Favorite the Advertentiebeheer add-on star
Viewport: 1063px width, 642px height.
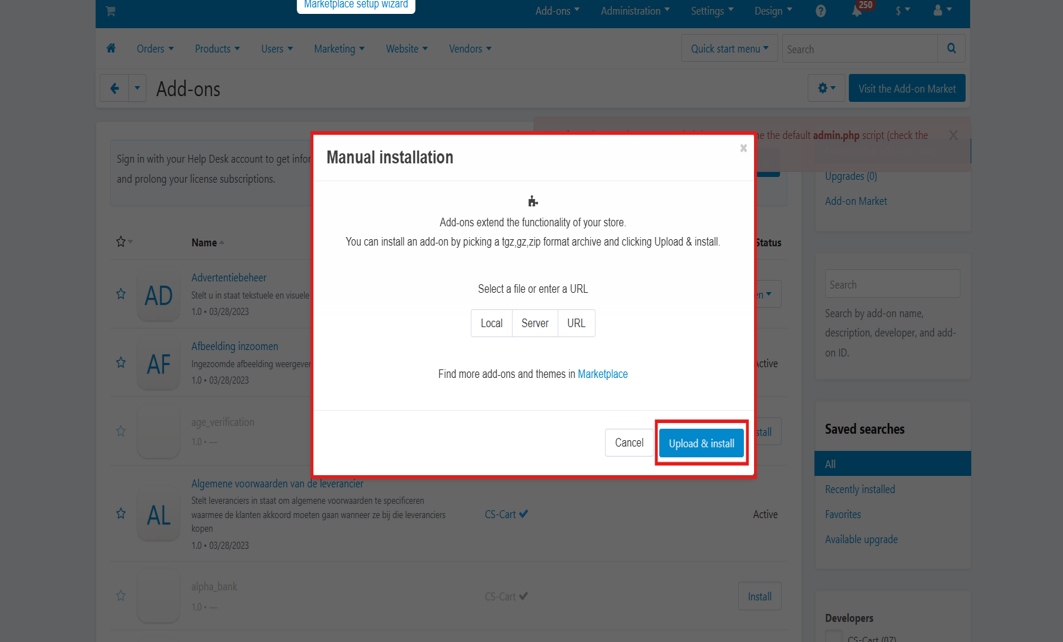(x=121, y=294)
